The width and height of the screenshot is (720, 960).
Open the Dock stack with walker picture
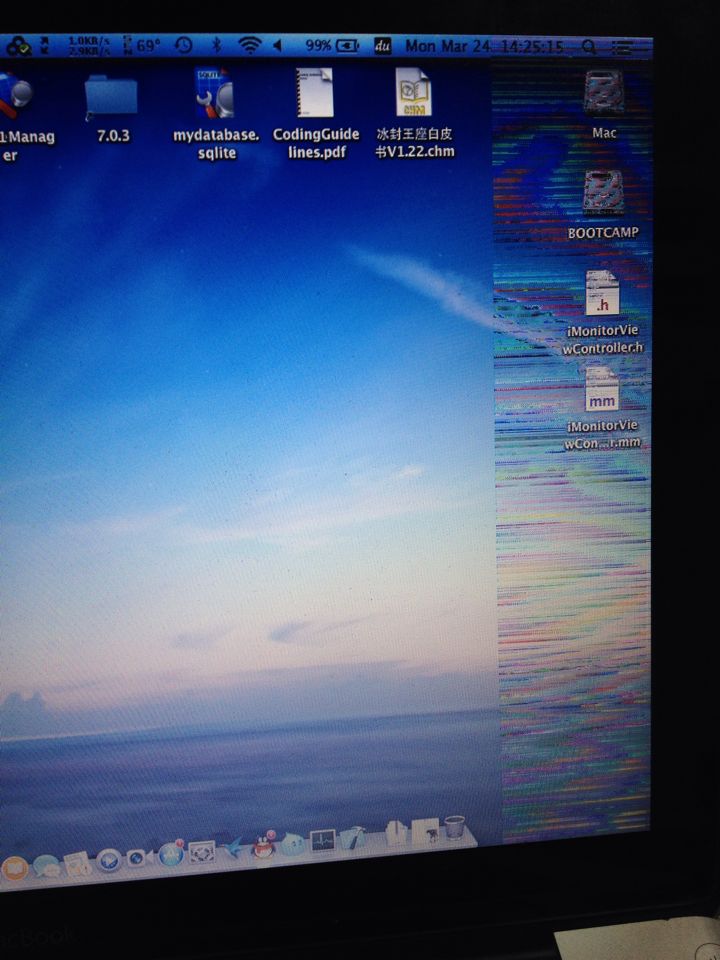(x=425, y=832)
